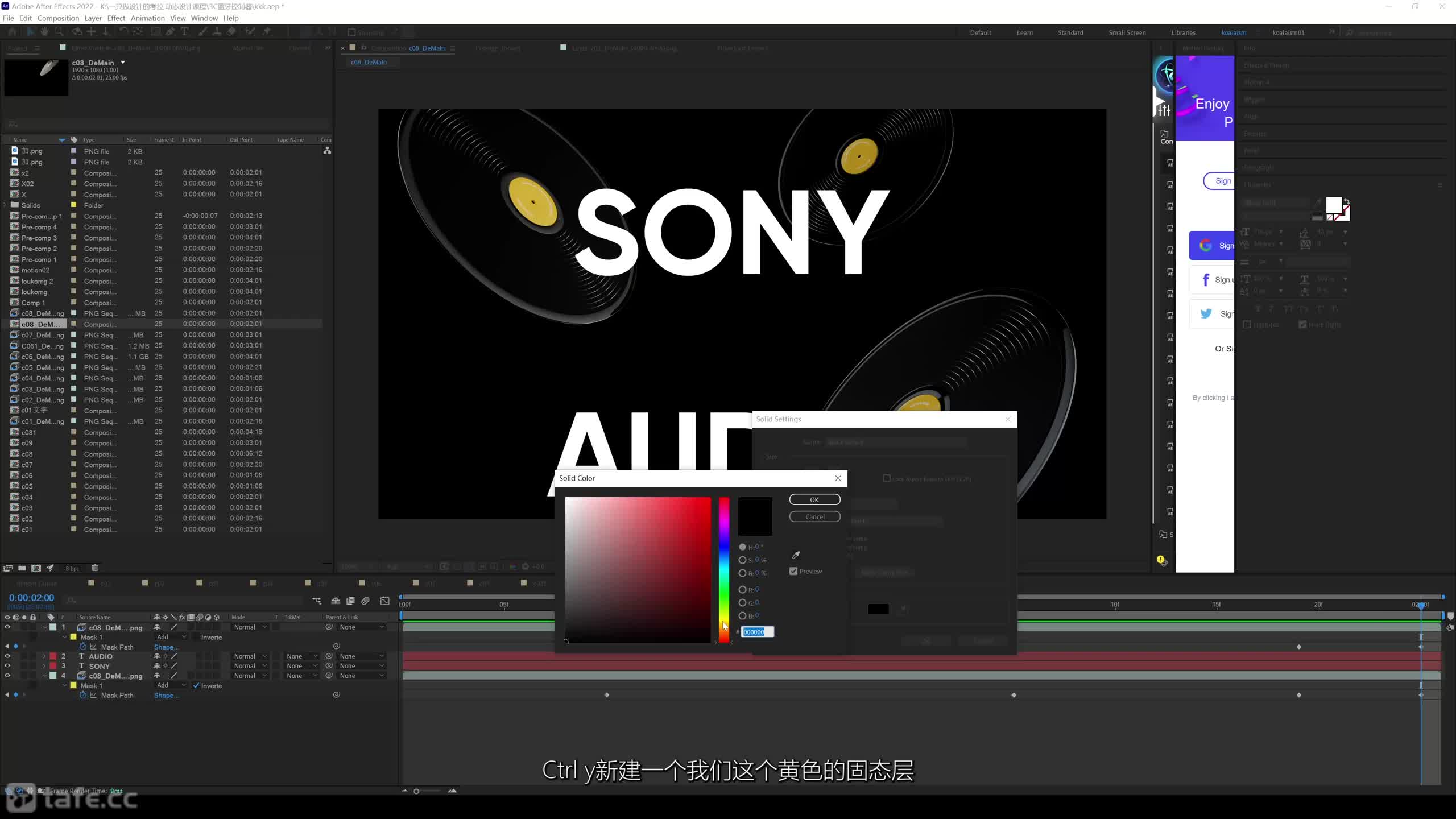Select the Zoom magnifier tool
The width and height of the screenshot is (1456, 819).
pyautogui.click(x=59, y=32)
